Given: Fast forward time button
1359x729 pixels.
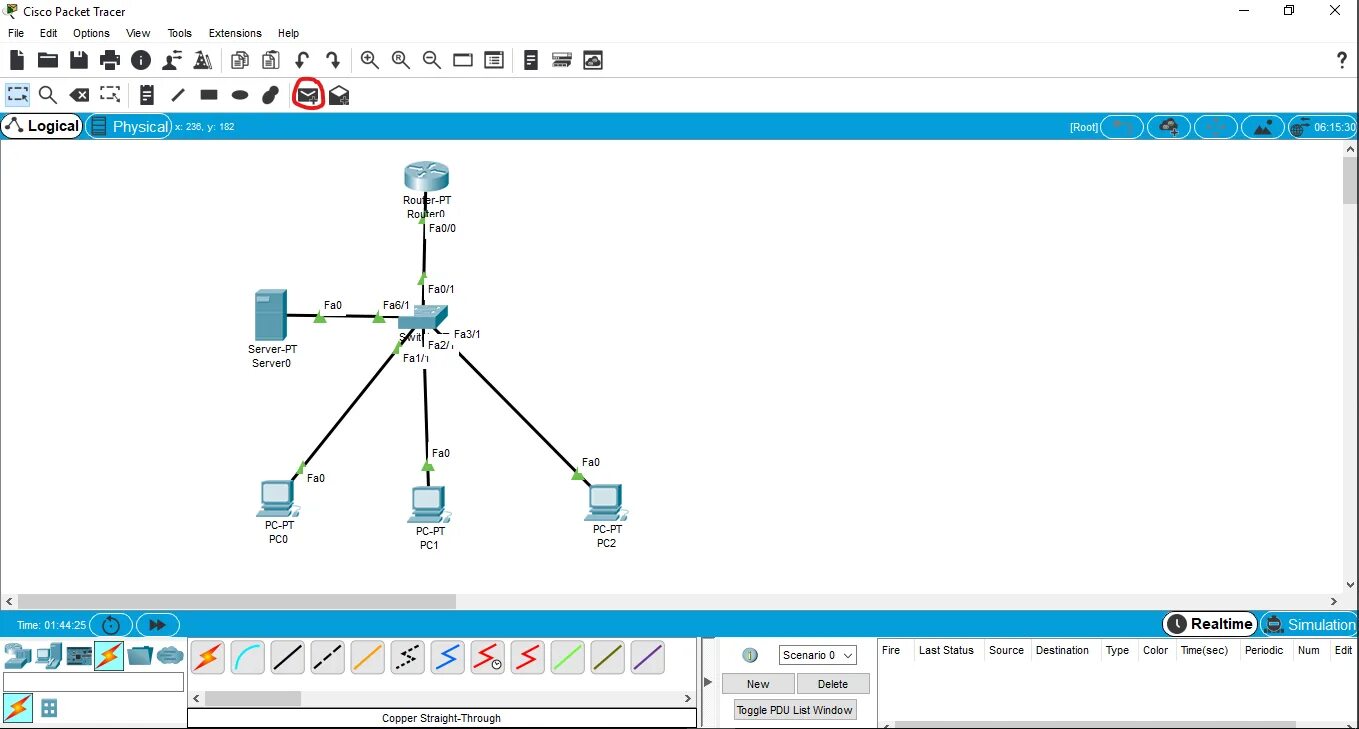Looking at the screenshot, I should (157, 624).
